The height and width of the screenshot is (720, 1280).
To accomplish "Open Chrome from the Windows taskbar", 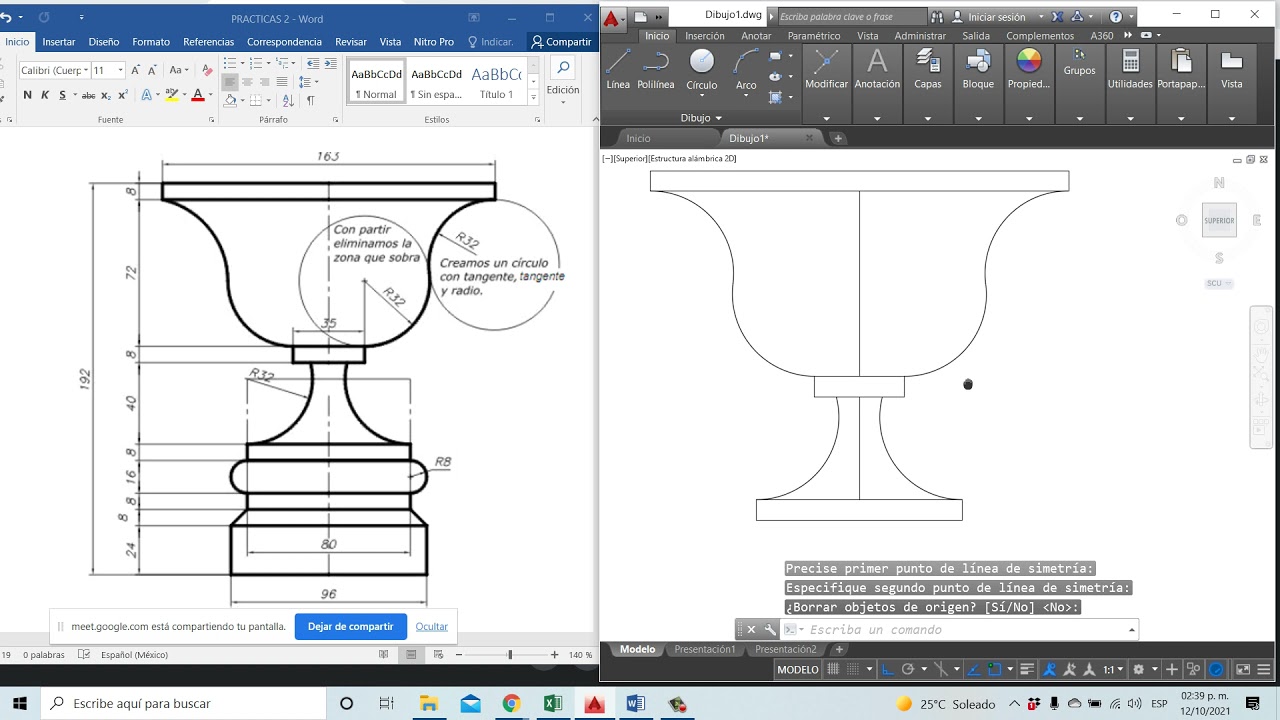I will (x=511, y=703).
